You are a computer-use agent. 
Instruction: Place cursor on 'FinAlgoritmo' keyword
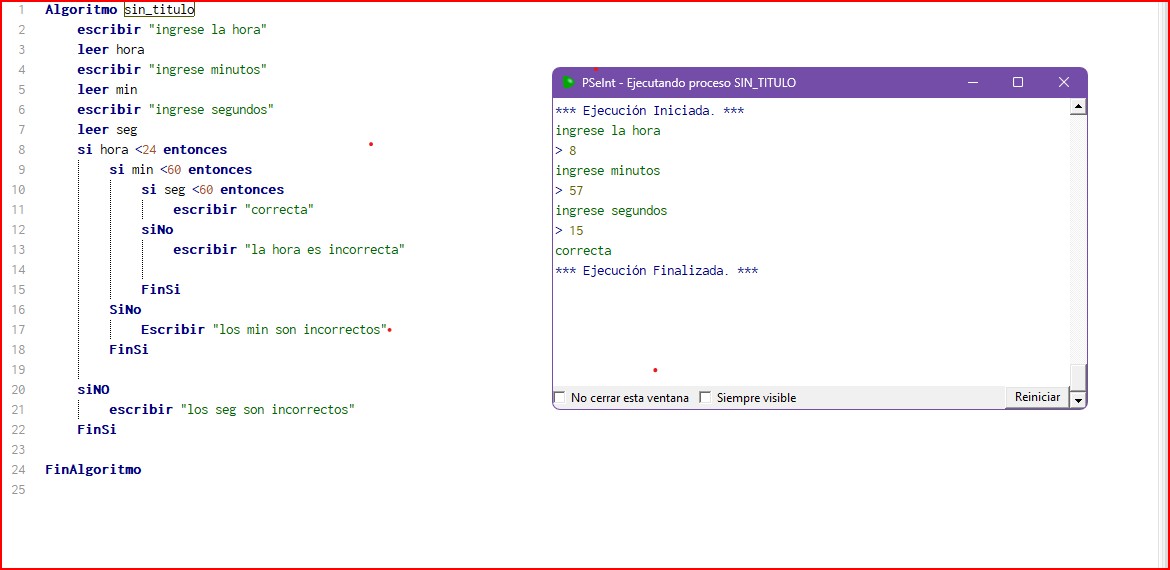click(x=93, y=470)
